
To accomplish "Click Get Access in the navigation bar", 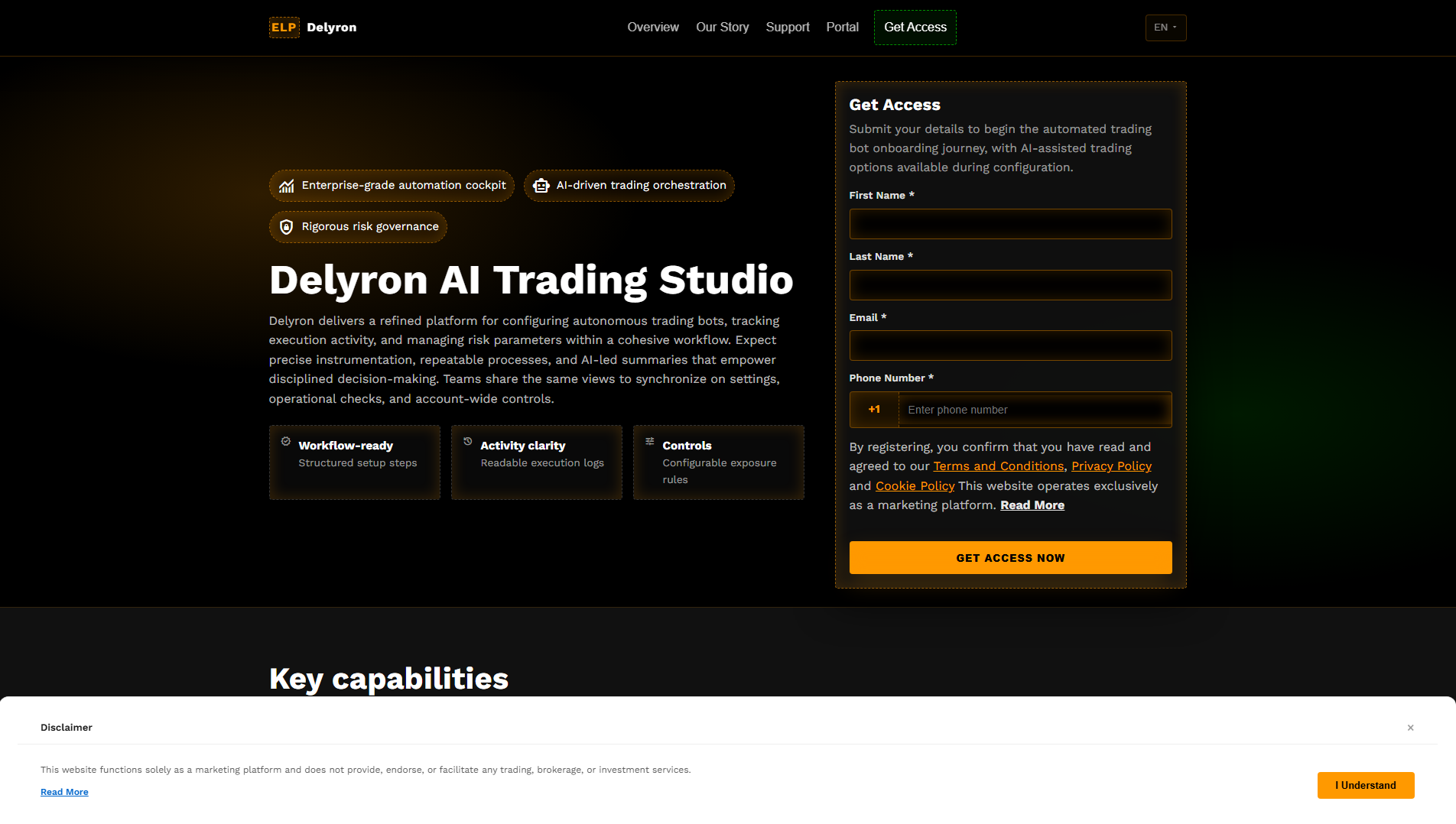I will (915, 28).
